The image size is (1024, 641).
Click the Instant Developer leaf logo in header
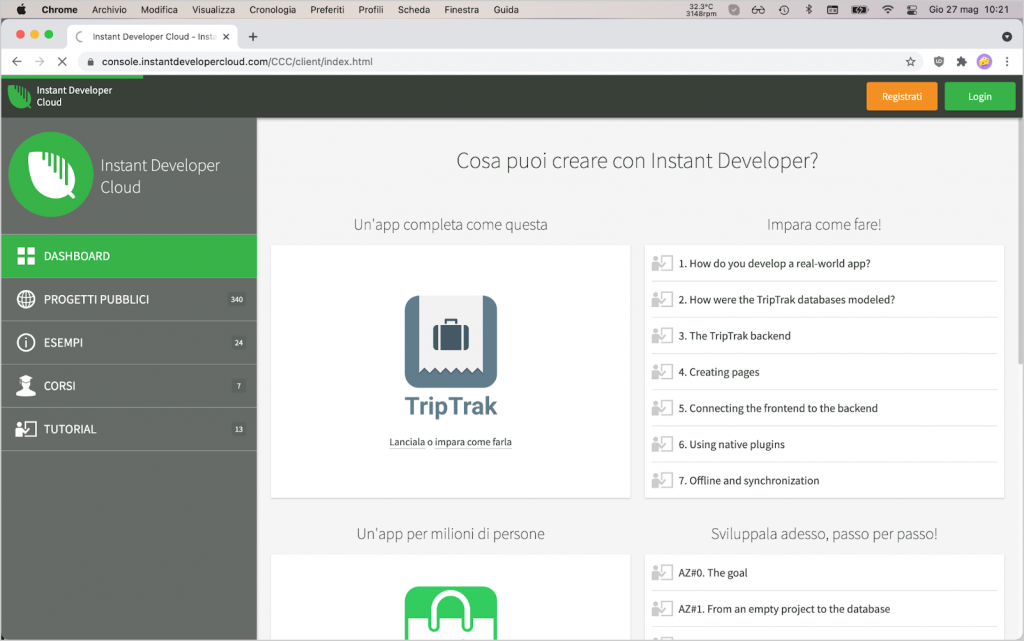20,97
